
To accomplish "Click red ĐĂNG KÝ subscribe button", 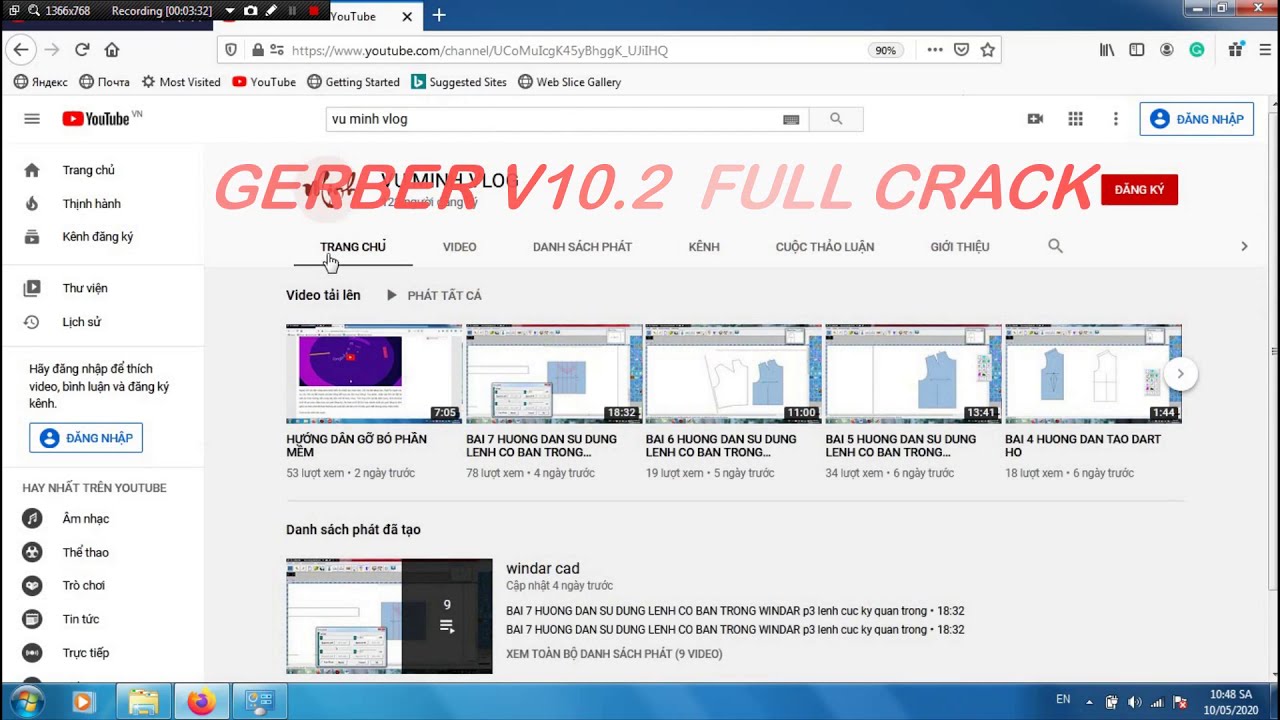I will (x=1139, y=189).
